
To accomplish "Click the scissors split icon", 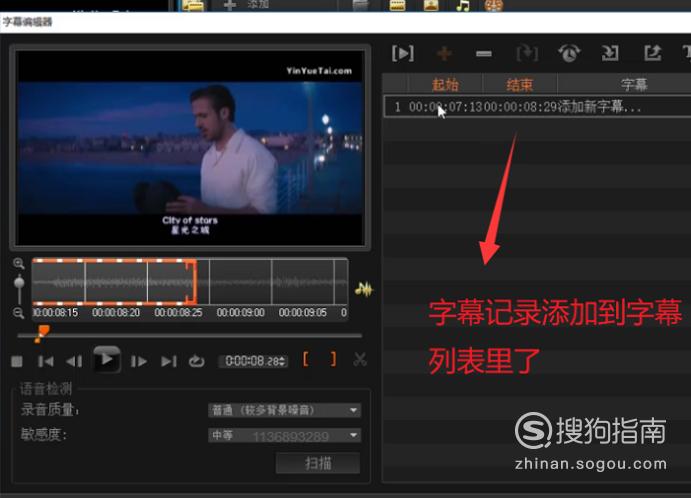I will click(x=360, y=359).
